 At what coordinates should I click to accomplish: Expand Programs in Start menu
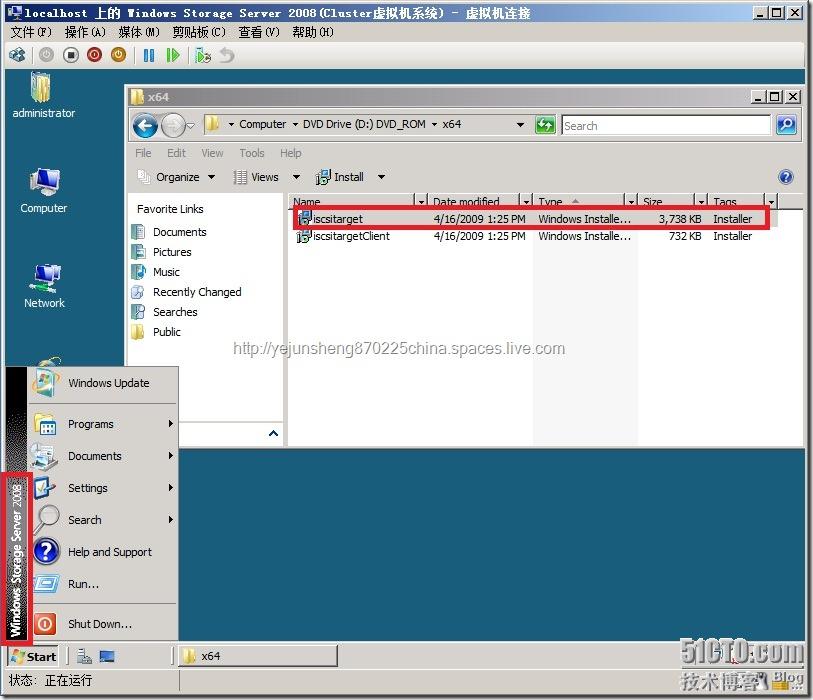pos(103,424)
